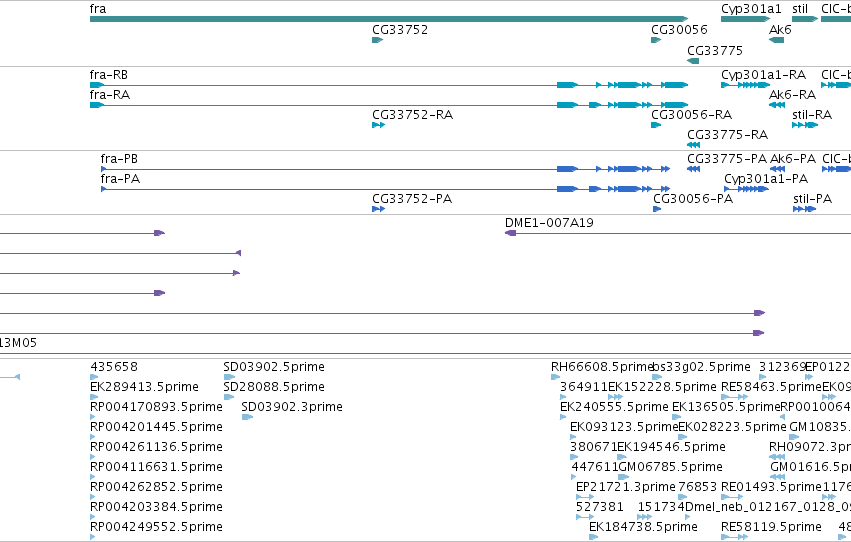Image resolution: width=851 pixels, height=542 pixels.
Task: Select the Cyp301a1 gene label
Action: tap(751, 9)
